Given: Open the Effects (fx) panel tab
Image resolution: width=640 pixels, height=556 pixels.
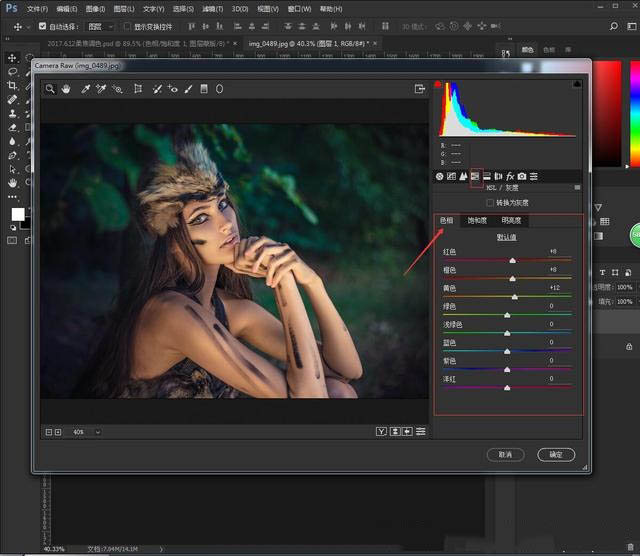Looking at the screenshot, I should pos(510,176).
